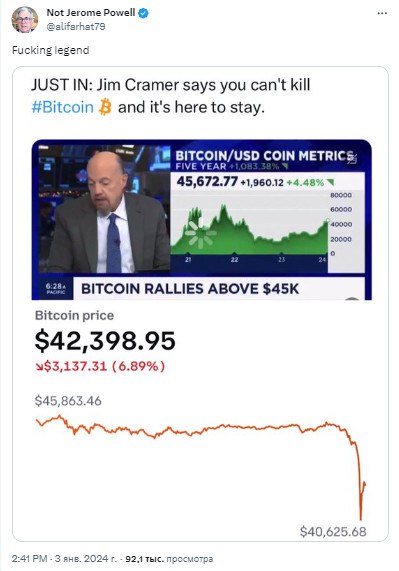Open the orange Bitcoin price line chart

[201, 467]
